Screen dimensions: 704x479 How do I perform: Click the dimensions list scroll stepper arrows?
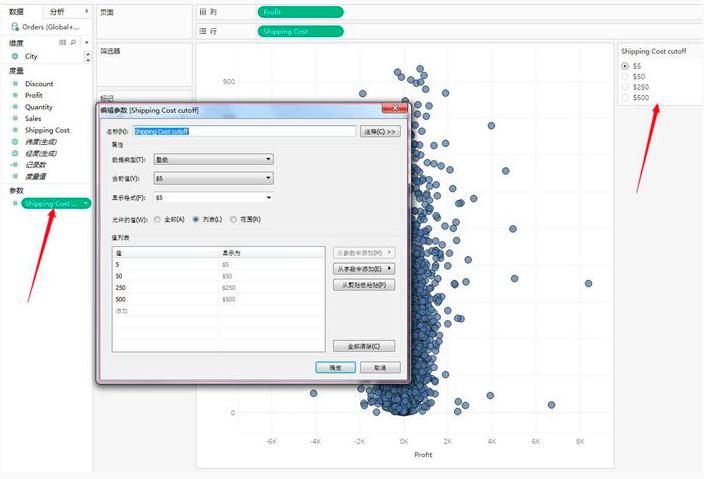(88, 57)
